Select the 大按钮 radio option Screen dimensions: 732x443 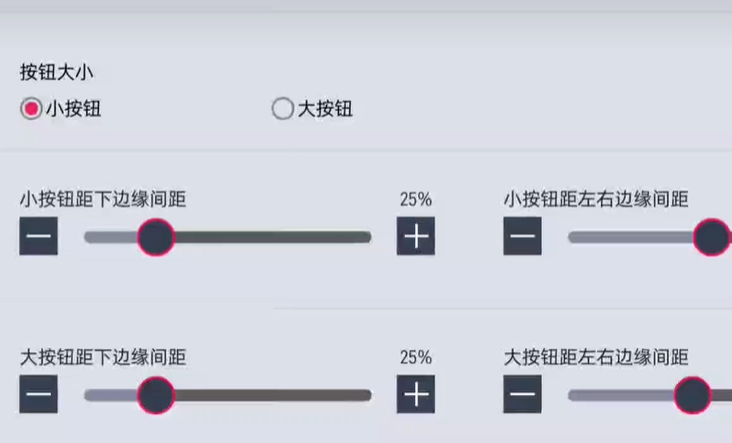[x=283, y=109]
